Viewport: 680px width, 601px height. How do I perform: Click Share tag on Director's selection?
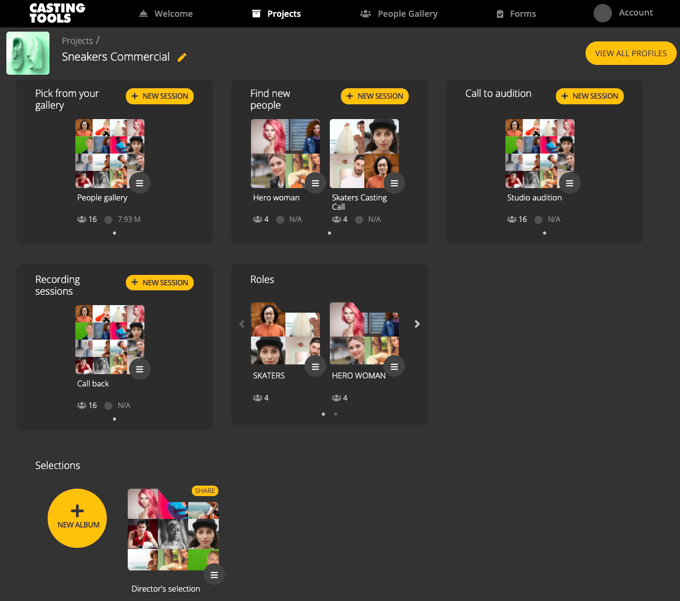(205, 490)
